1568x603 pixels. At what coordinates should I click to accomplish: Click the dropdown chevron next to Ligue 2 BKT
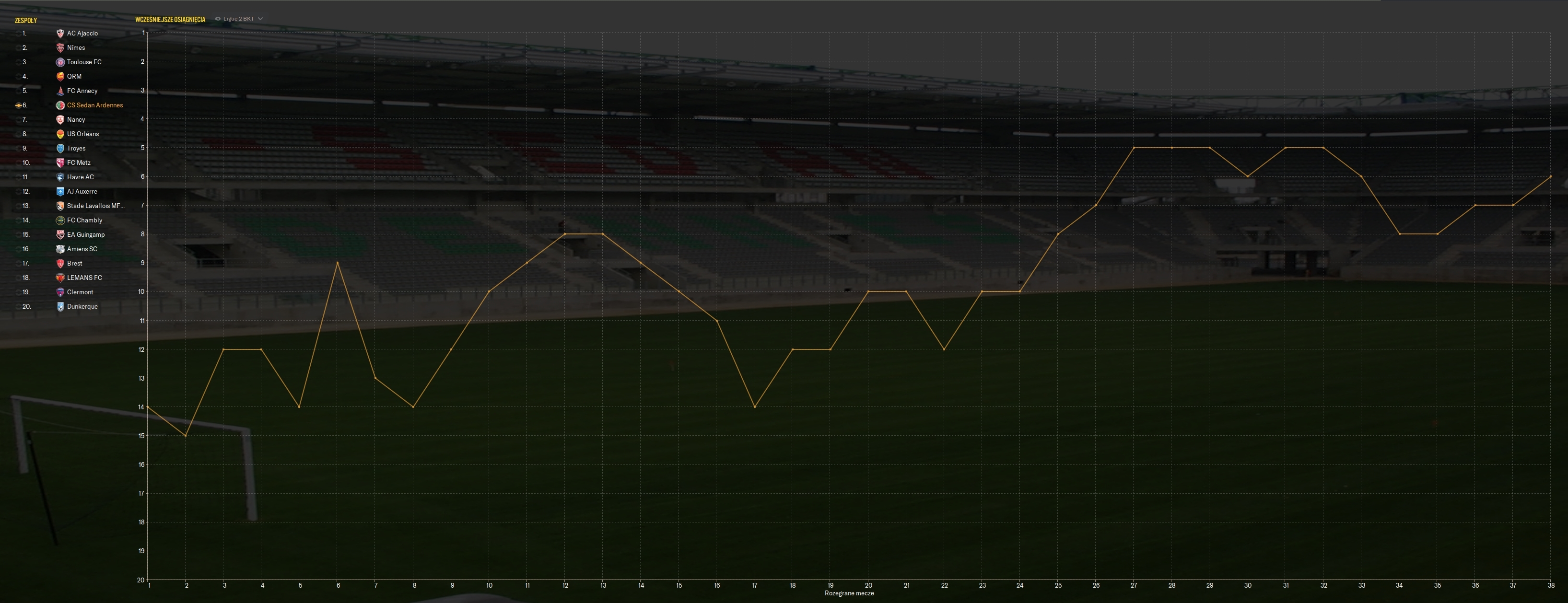pos(260,19)
